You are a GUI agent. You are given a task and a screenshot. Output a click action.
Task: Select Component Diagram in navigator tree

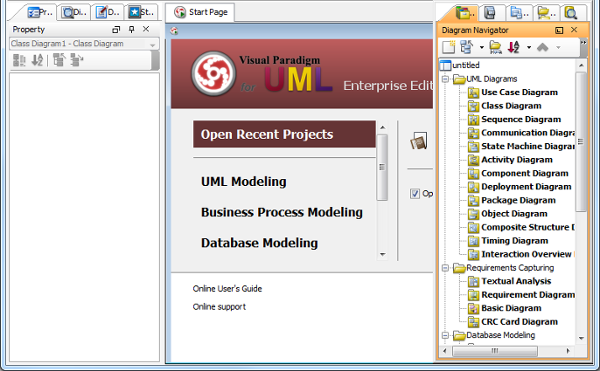coord(524,173)
